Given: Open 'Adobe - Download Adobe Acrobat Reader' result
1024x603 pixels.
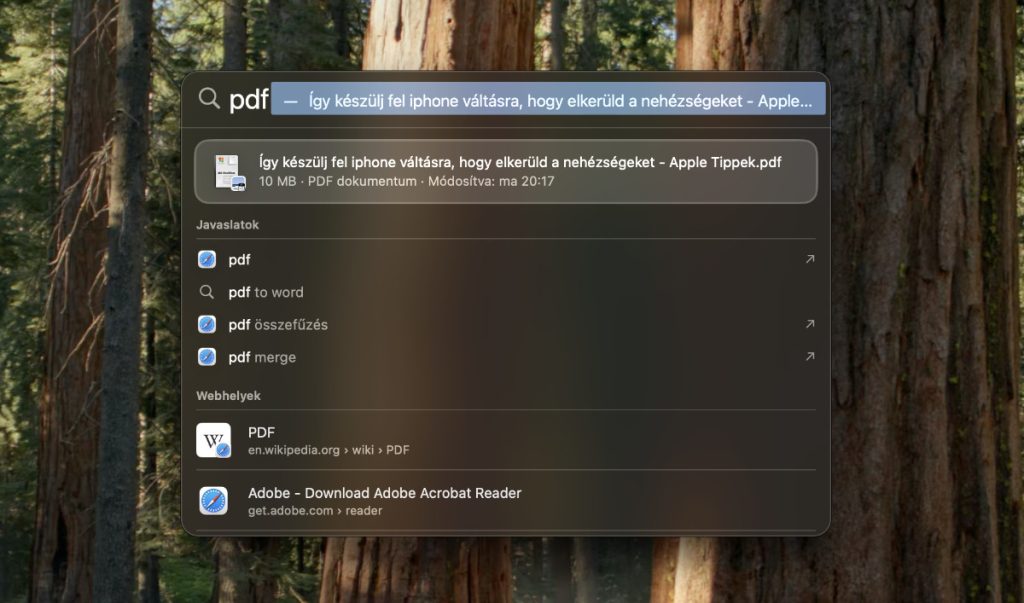Looking at the screenshot, I should tap(505, 501).
